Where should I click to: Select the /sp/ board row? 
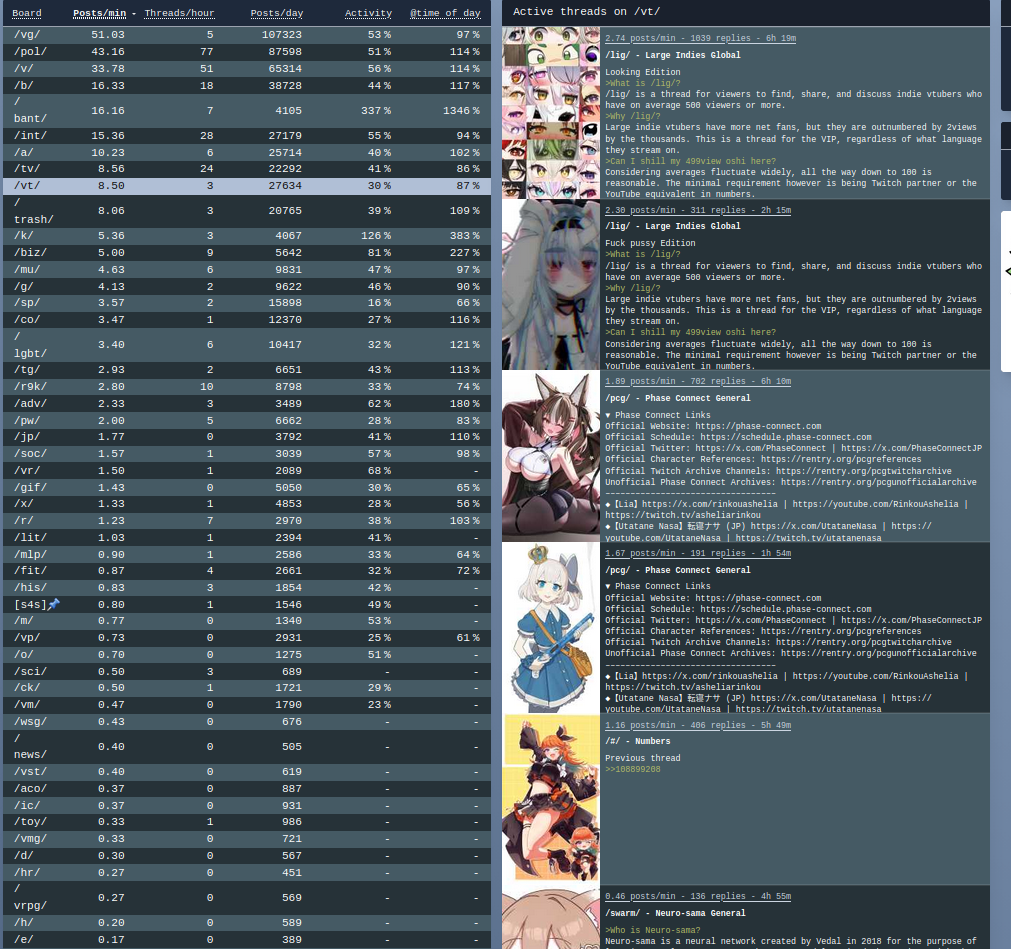pos(247,303)
